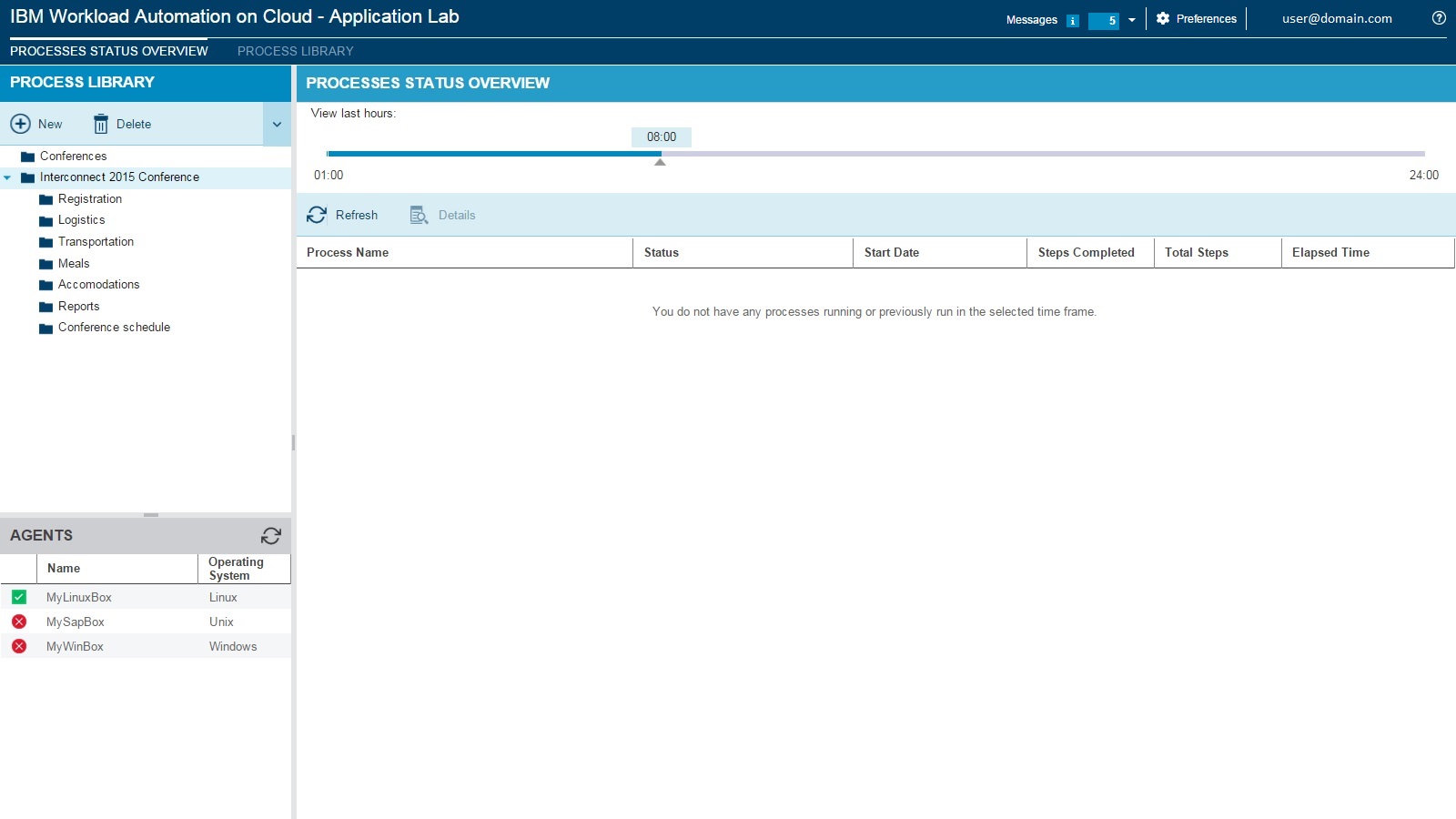Click the Logistics folder icon
1456x819 pixels.
click(45, 220)
